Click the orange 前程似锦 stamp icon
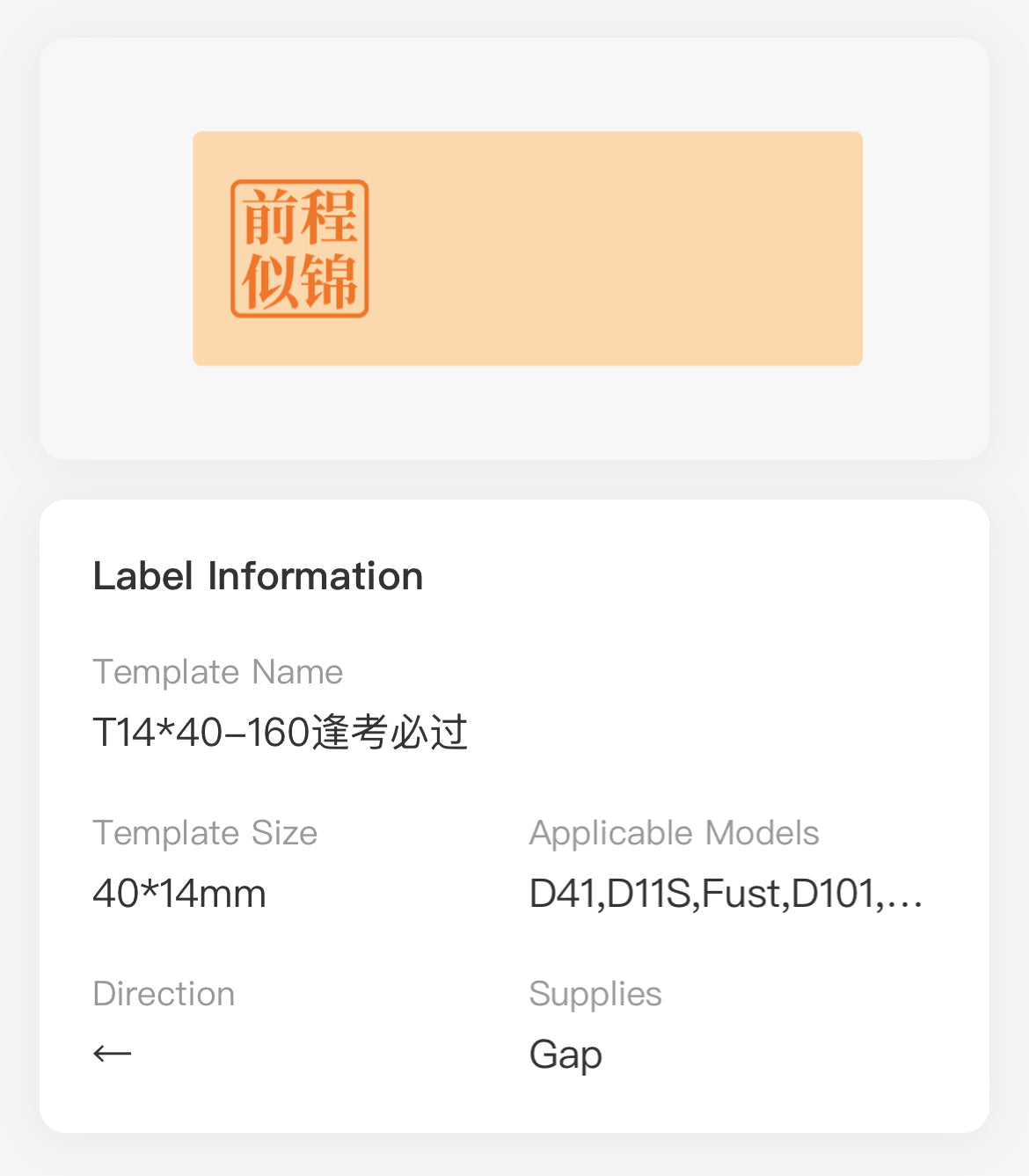Screen dimensions: 1029x1176 (x=299, y=249)
